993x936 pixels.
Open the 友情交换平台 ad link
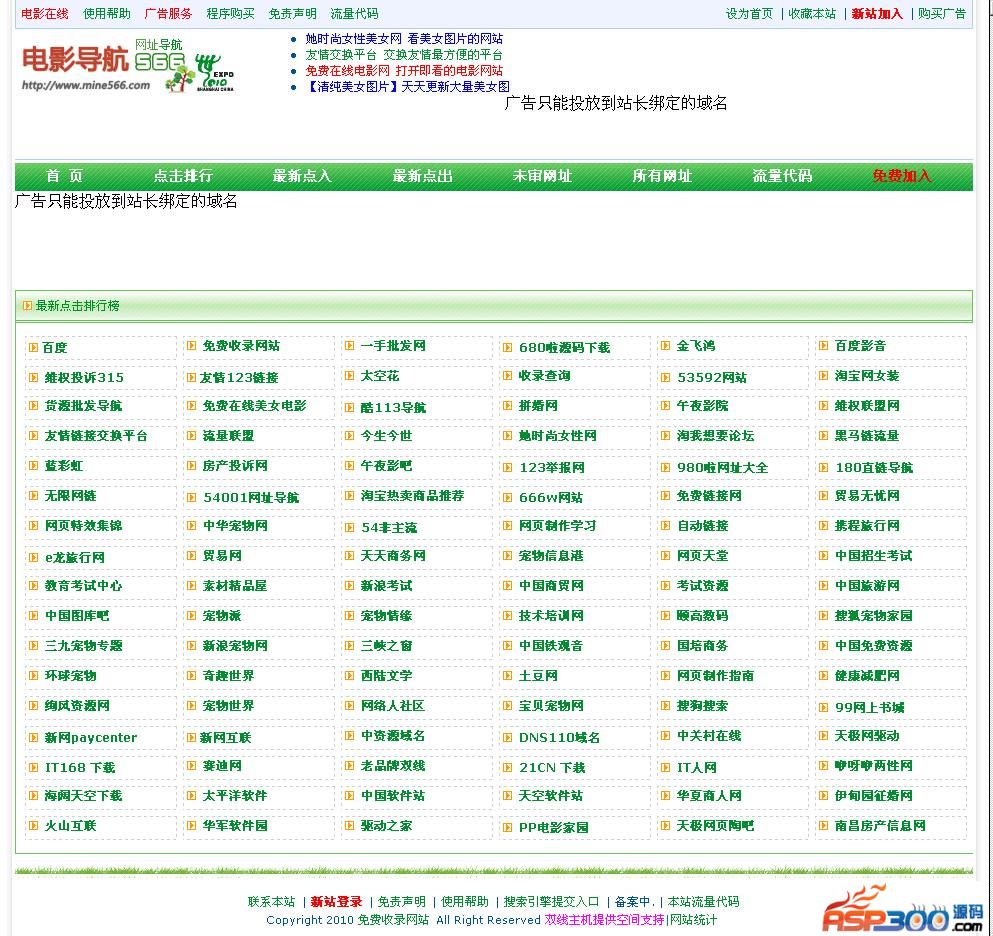[x=404, y=55]
